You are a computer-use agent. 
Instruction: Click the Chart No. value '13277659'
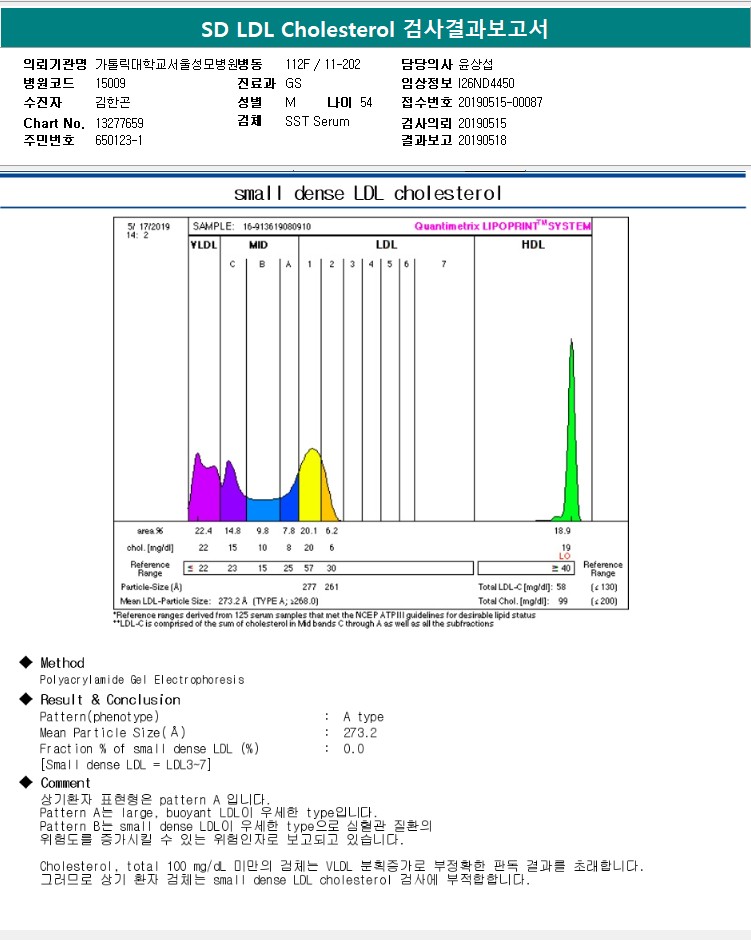(119, 123)
